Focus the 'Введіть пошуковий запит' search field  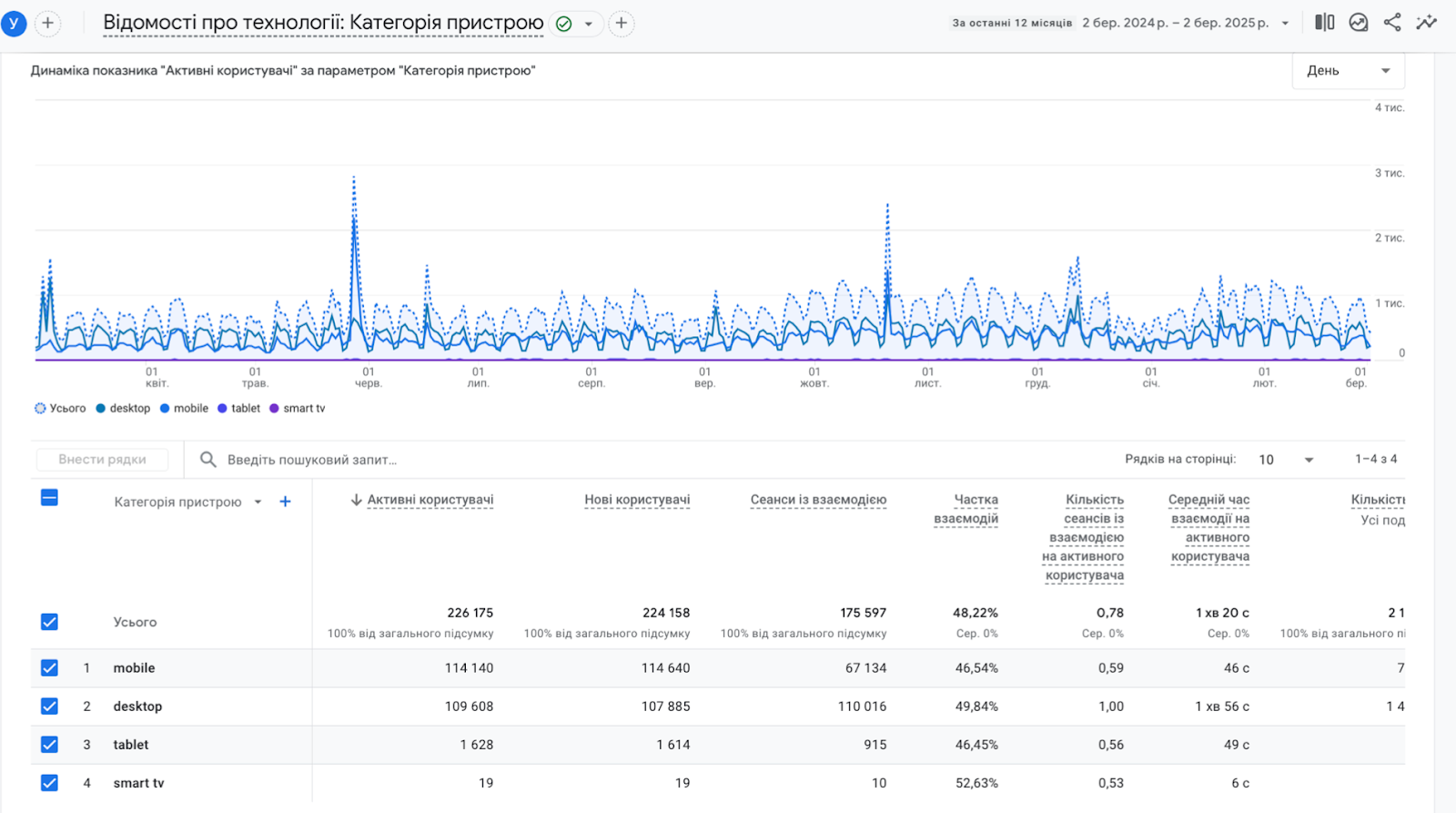click(x=312, y=460)
